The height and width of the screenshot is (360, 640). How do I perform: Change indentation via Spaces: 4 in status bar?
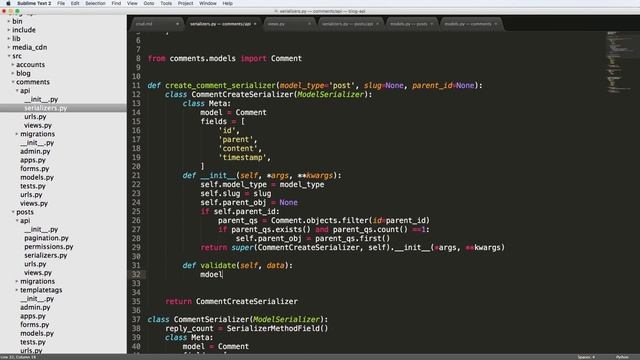pos(586,357)
